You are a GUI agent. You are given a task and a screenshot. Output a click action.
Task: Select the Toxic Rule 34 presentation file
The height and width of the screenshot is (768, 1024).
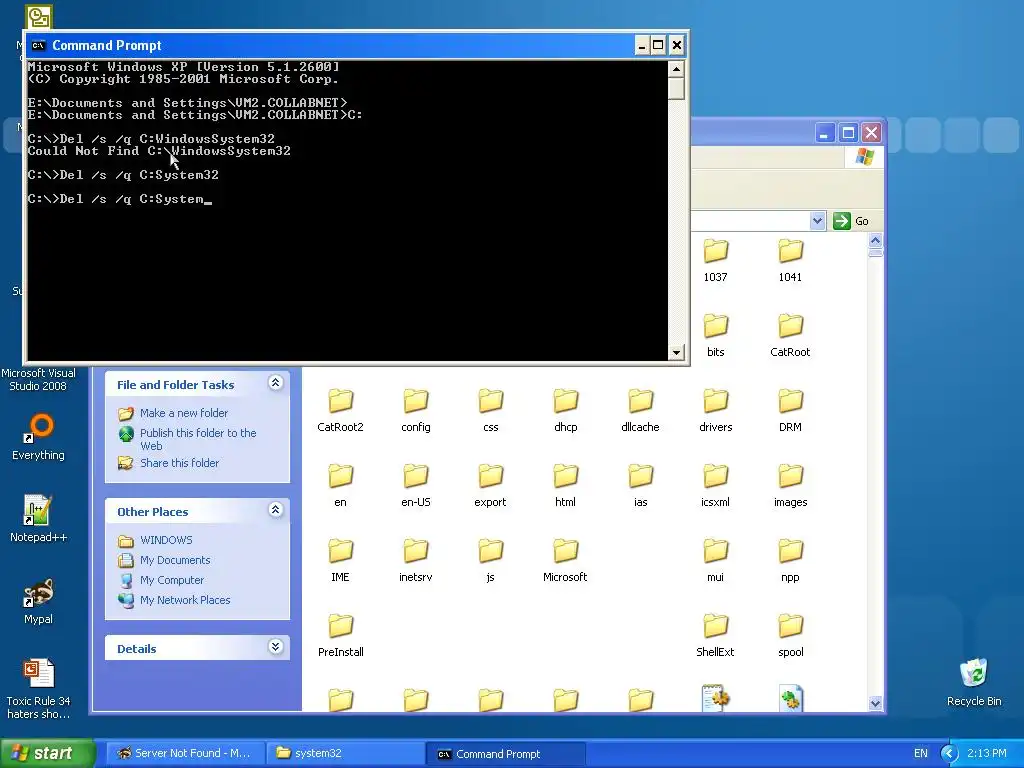click(x=39, y=689)
